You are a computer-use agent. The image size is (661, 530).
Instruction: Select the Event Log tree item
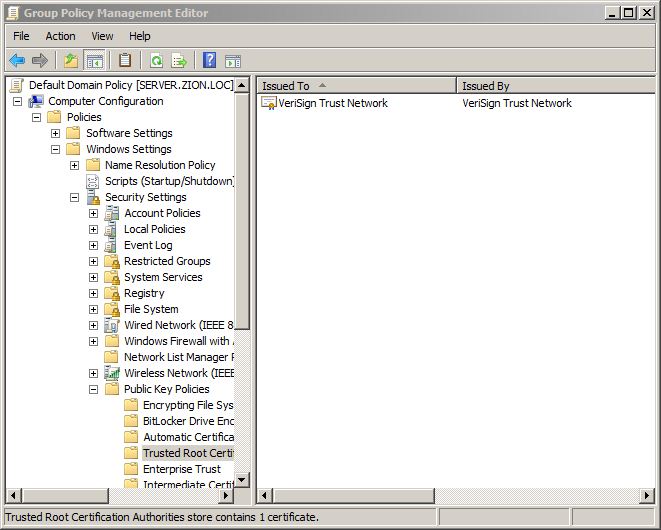point(147,245)
